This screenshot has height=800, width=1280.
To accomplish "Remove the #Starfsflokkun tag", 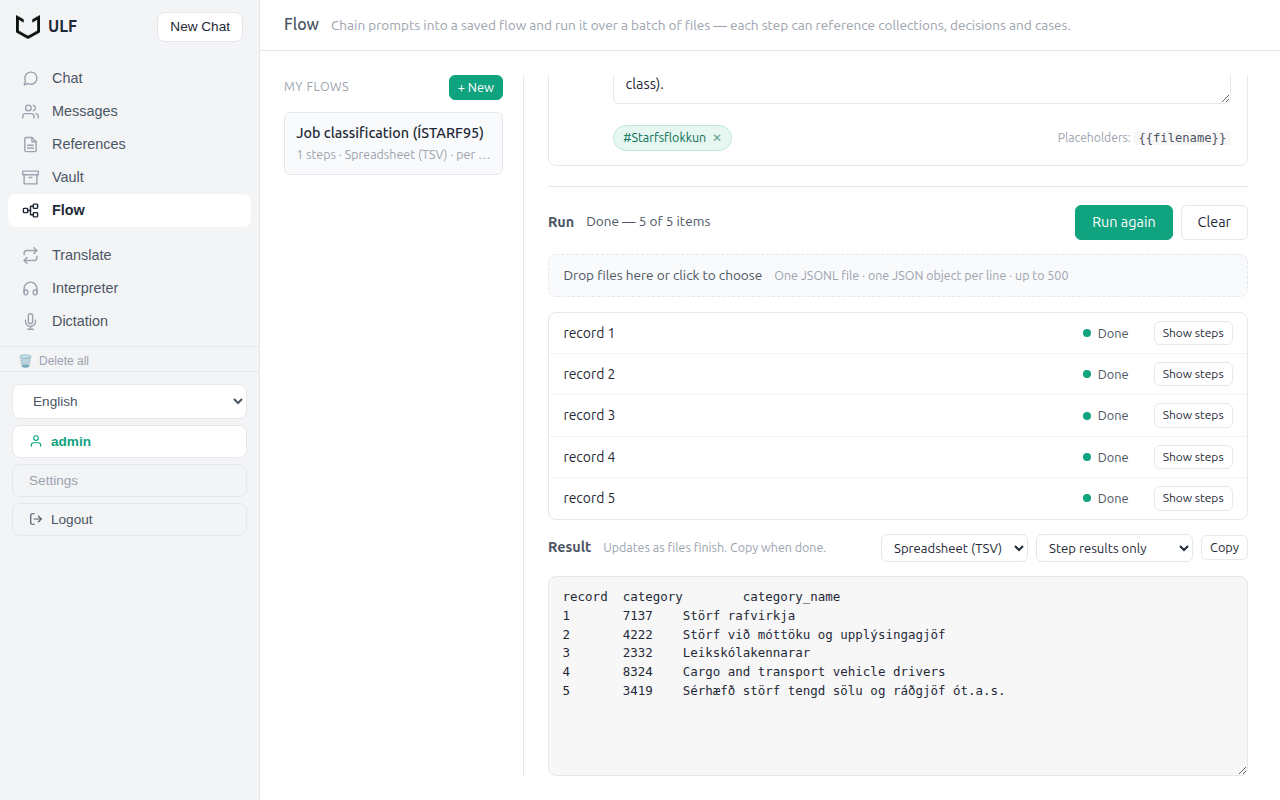I will pos(717,138).
